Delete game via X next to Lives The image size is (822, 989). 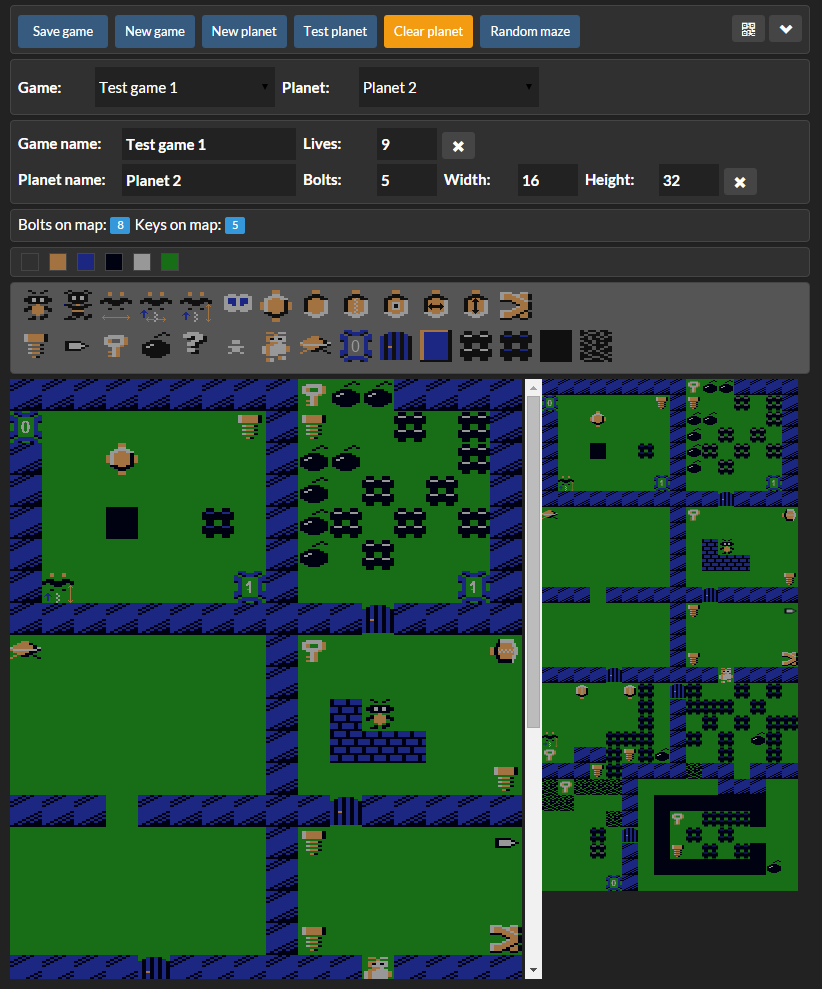(x=458, y=146)
